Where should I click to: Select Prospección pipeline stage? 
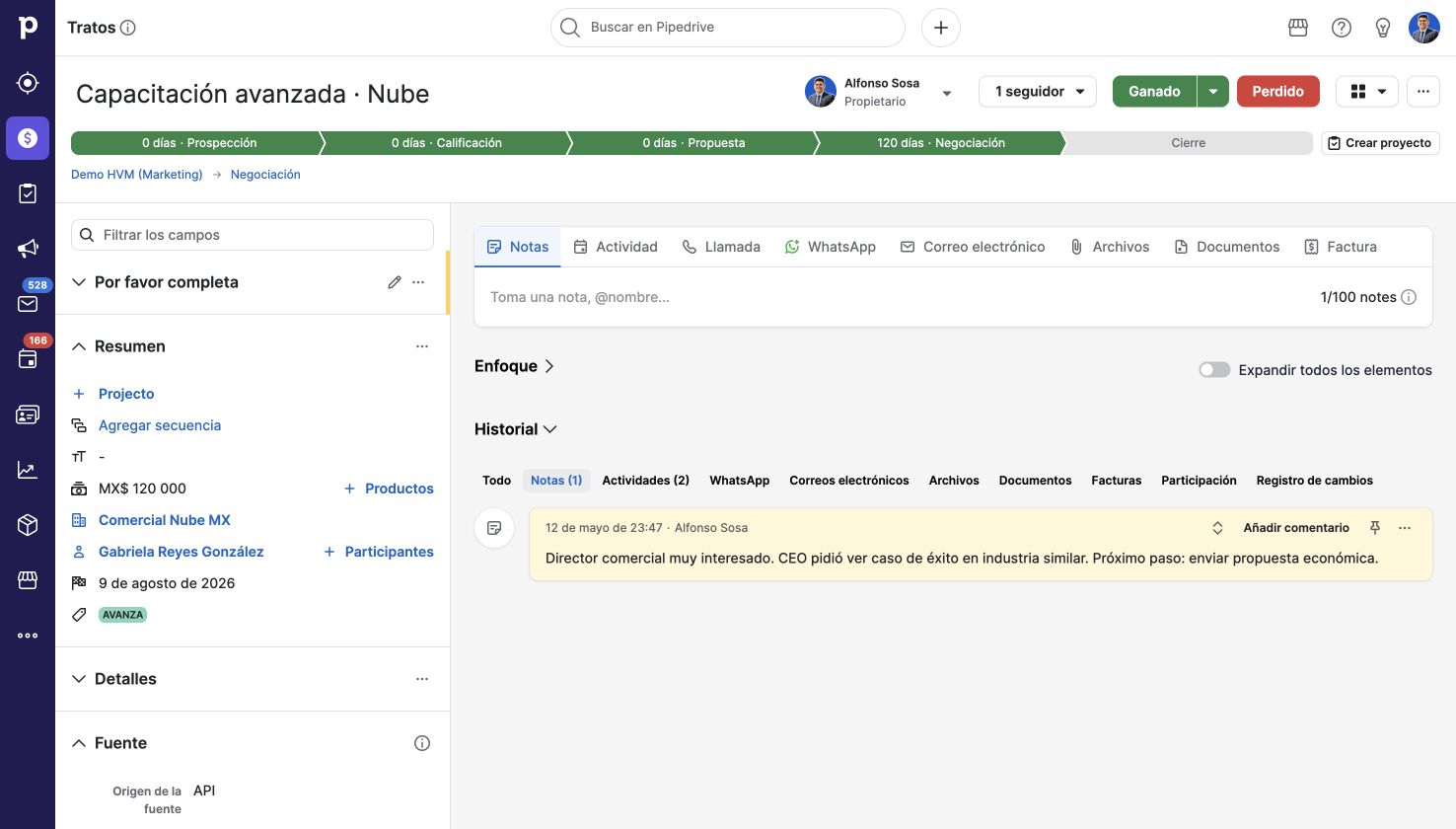tap(197, 143)
